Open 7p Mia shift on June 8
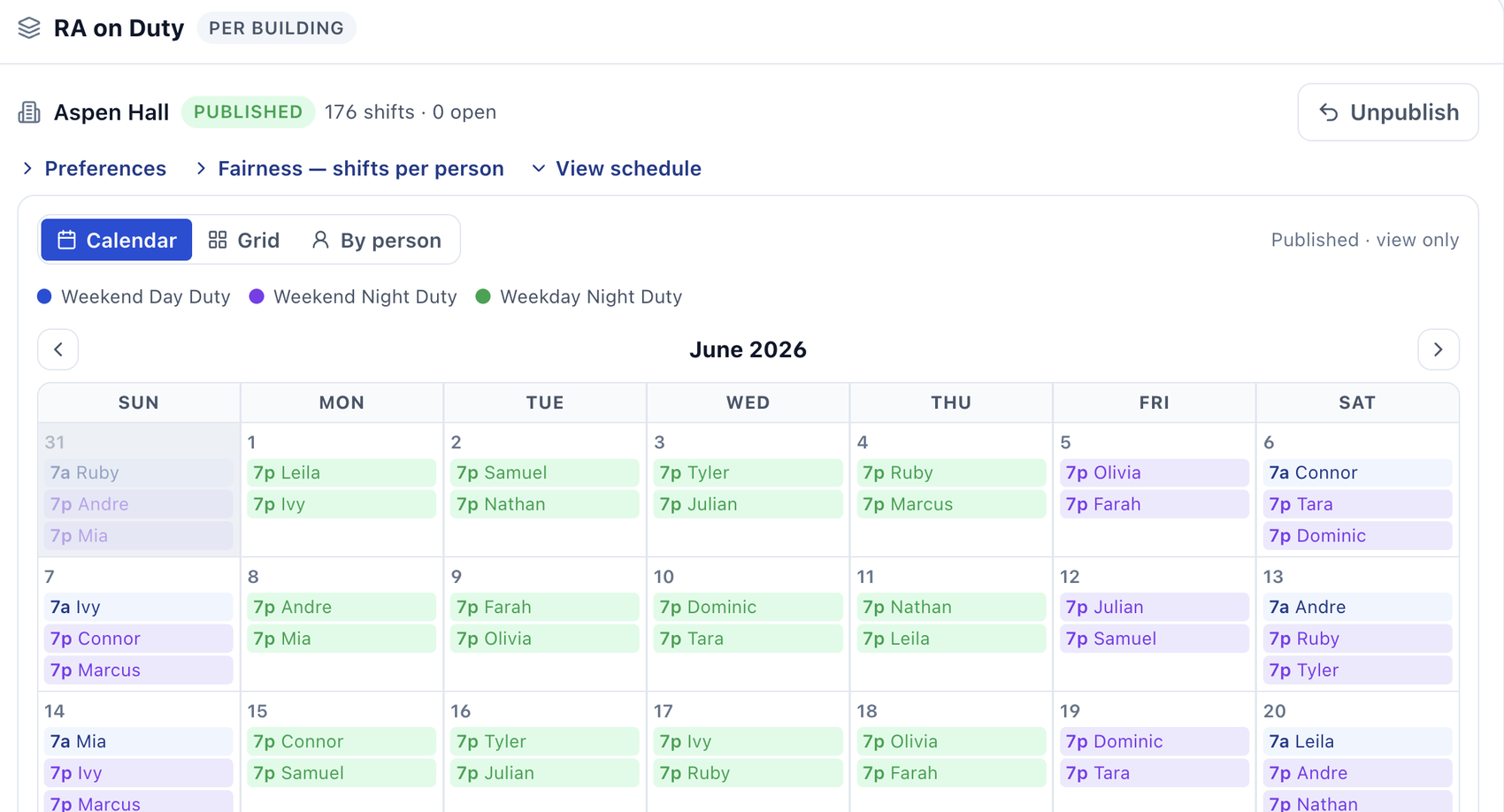 pyautogui.click(x=341, y=639)
